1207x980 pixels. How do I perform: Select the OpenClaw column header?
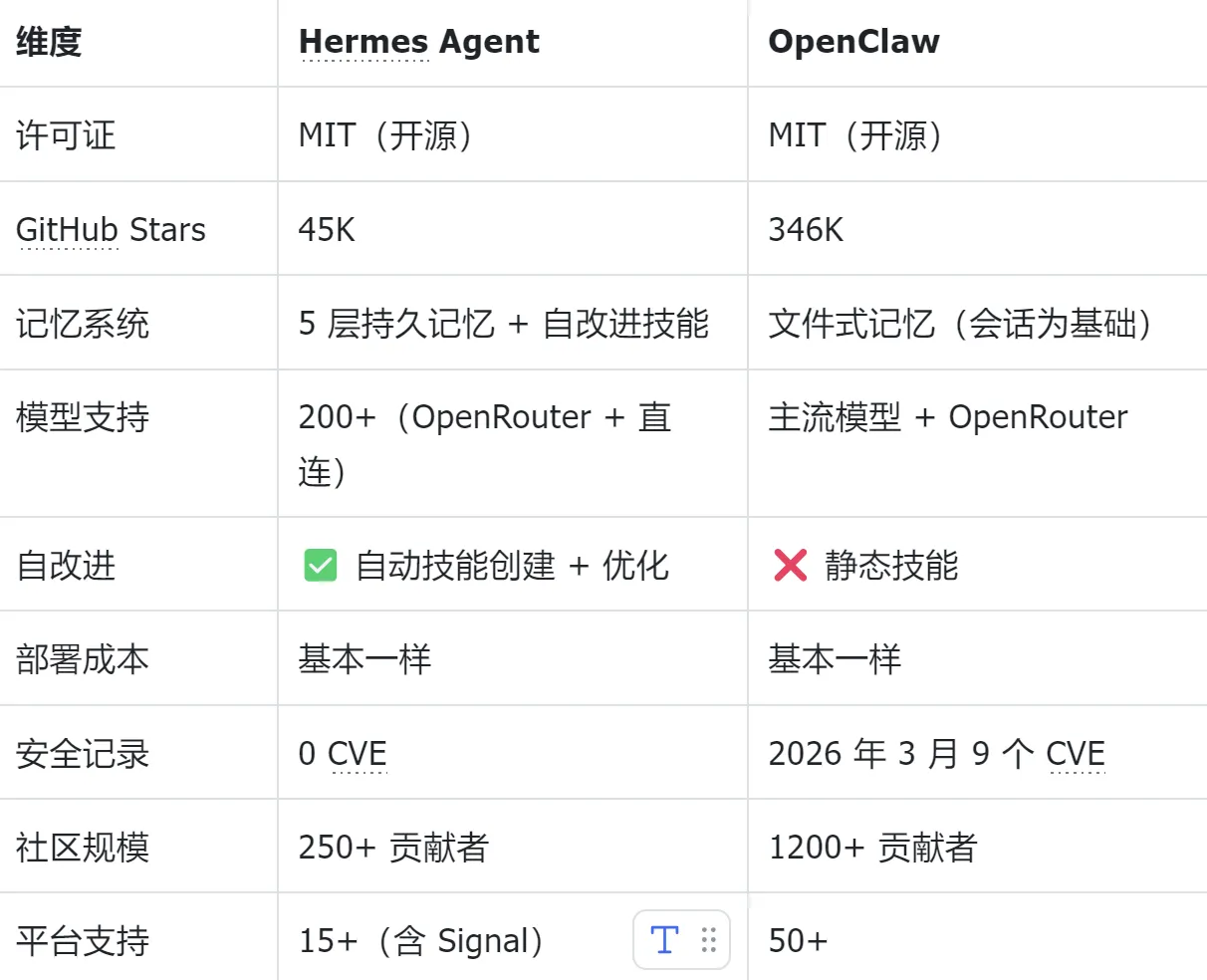point(853,42)
